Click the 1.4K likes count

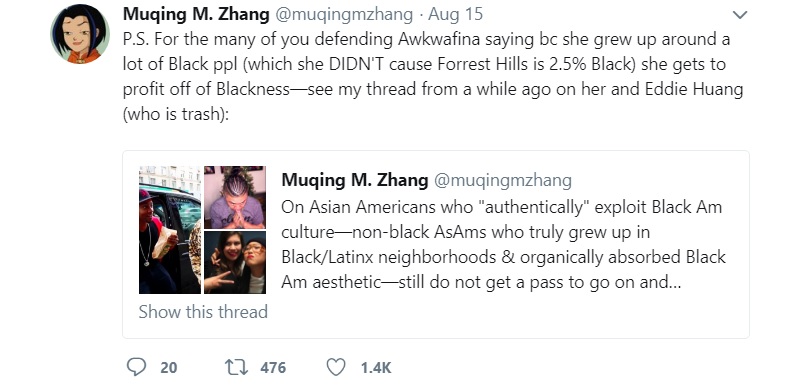[376, 368]
